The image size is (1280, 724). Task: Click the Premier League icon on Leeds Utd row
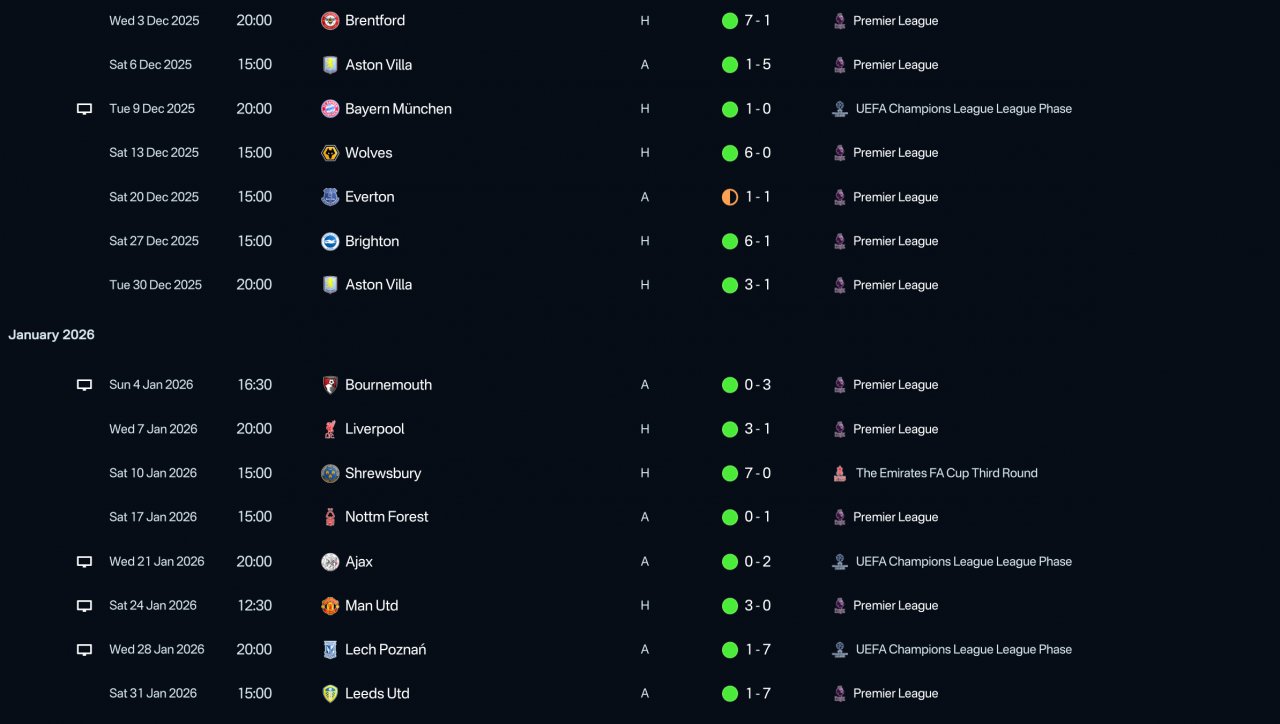[840, 693]
